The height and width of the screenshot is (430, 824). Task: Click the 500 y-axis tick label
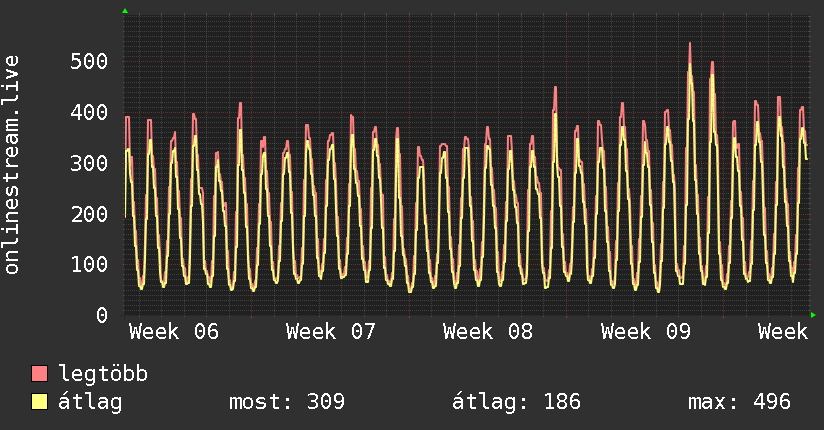point(89,62)
